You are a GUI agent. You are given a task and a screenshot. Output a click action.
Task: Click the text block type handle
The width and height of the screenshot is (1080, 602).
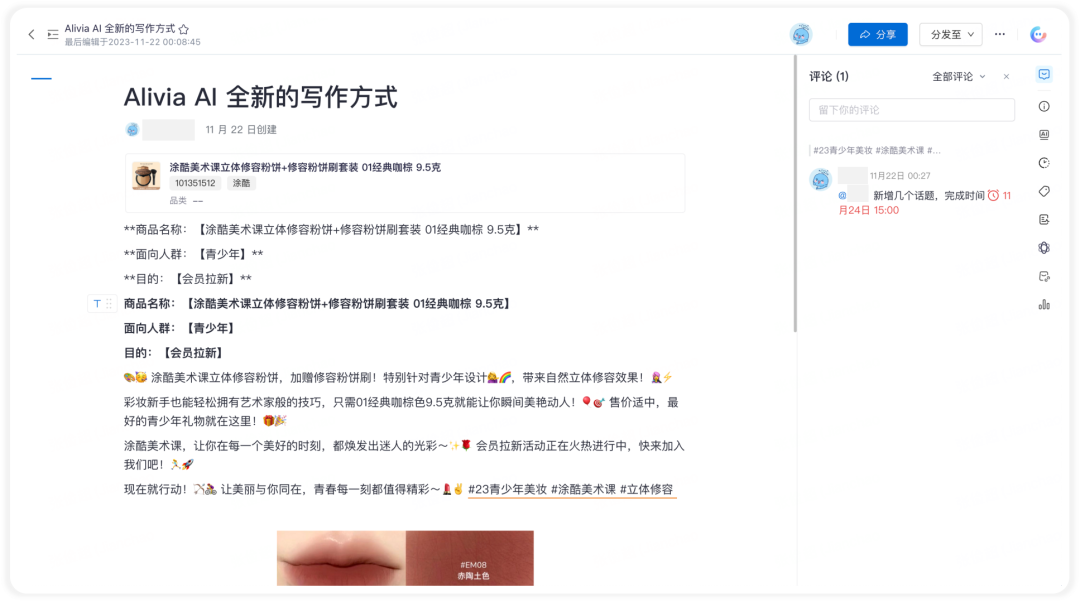[97, 304]
